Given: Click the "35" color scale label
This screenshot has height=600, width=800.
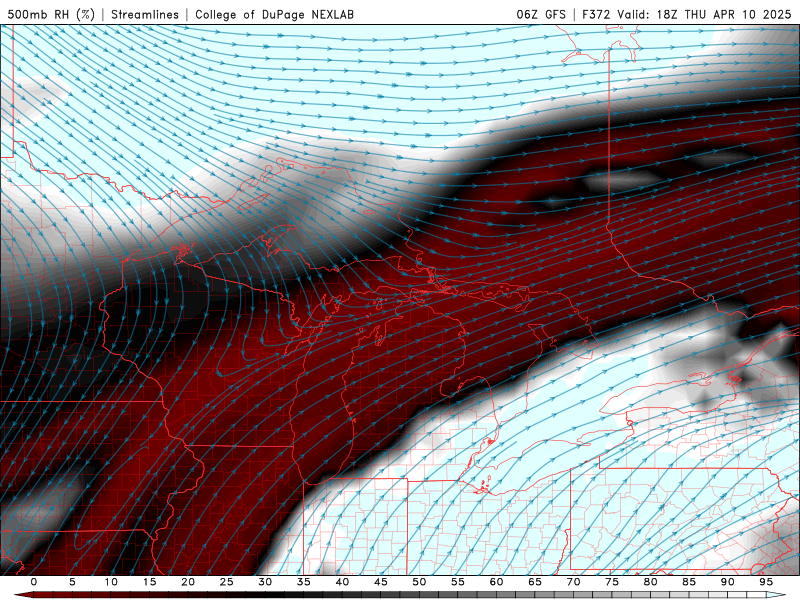Looking at the screenshot, I should click(x=304, y=582).
